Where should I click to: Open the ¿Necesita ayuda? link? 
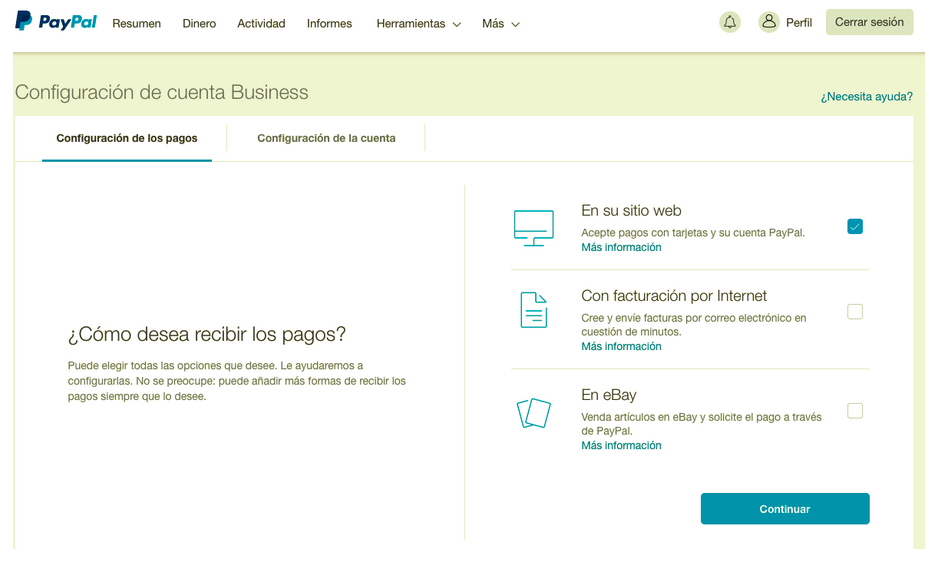866,97
